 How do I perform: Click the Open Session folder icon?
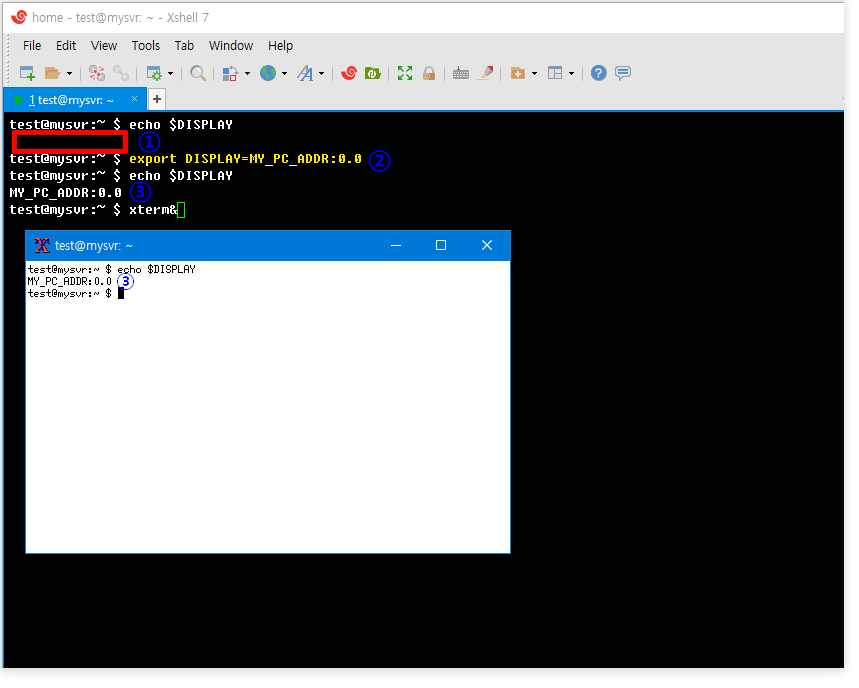click(x=52, y=73)
